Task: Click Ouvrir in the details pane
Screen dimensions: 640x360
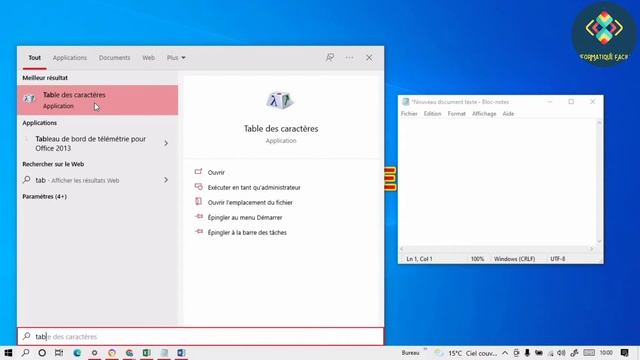Action: (x=216, y=172)
